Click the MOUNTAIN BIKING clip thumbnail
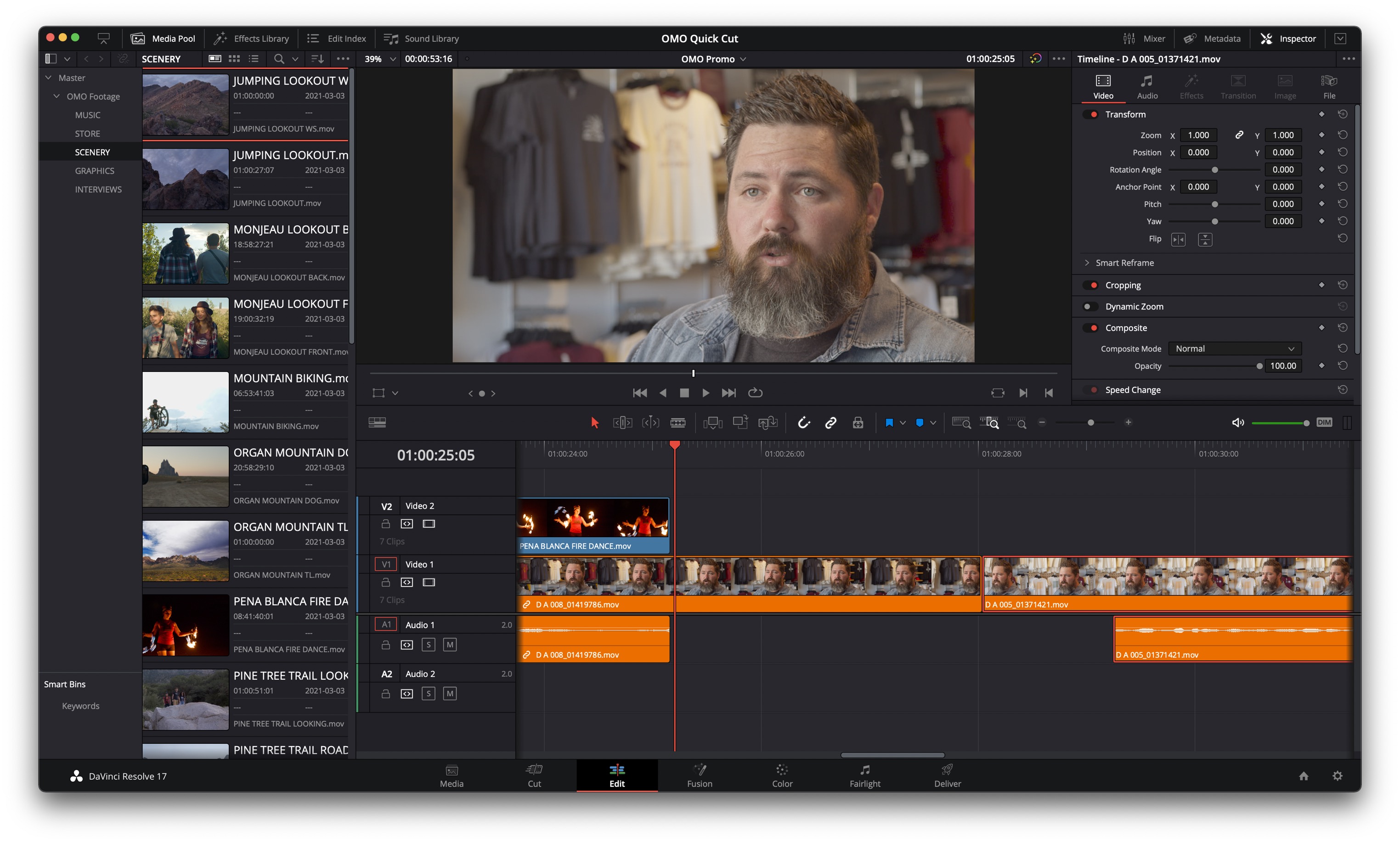Image resolution: width=1400 pixels, height=843 pixels. tap(185, 402)
